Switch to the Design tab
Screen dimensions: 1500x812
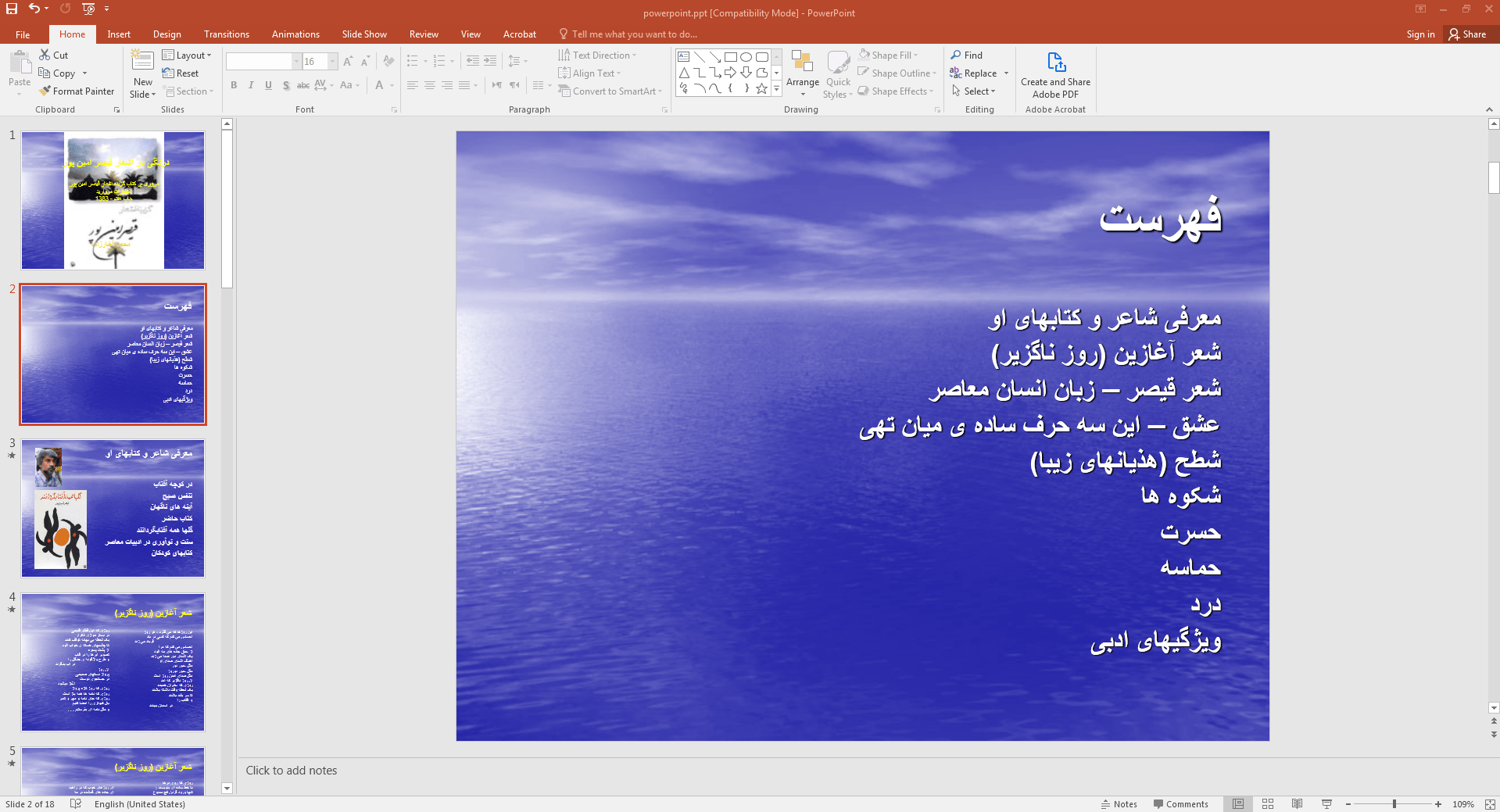click(166, 34)
